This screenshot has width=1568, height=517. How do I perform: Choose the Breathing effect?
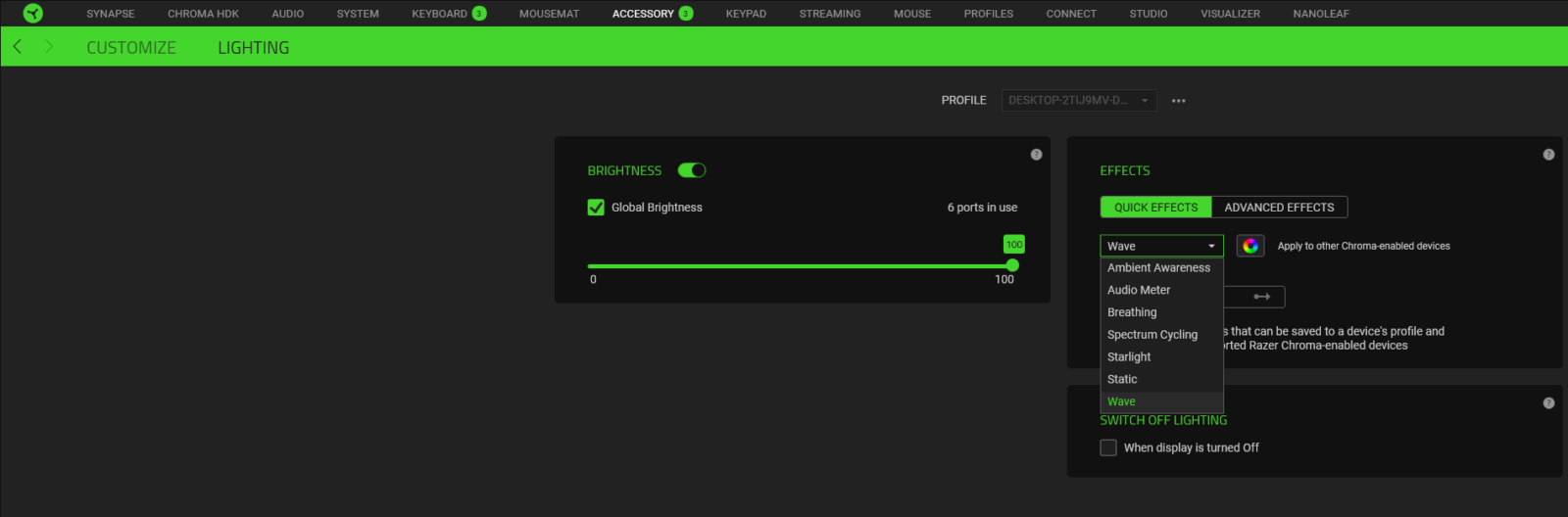[1161, 312]
